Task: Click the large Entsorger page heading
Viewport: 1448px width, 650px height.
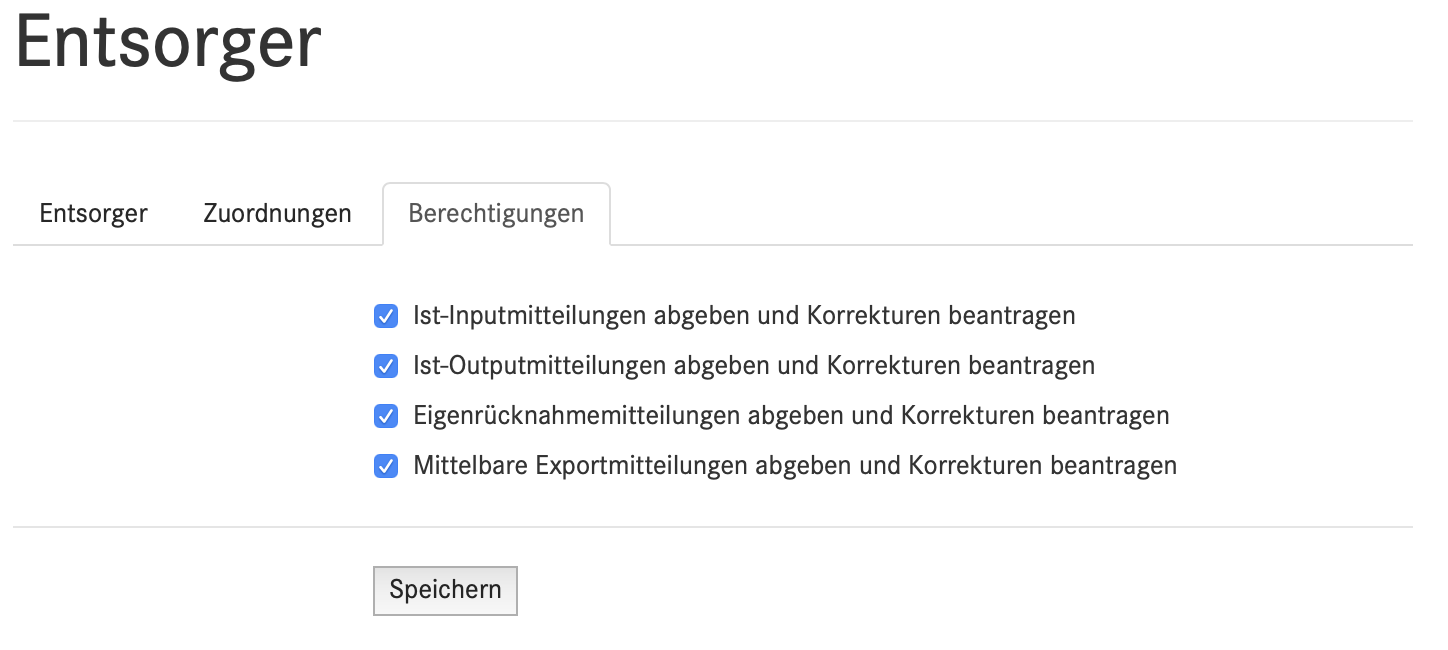Action: click(x=168, y=42)
